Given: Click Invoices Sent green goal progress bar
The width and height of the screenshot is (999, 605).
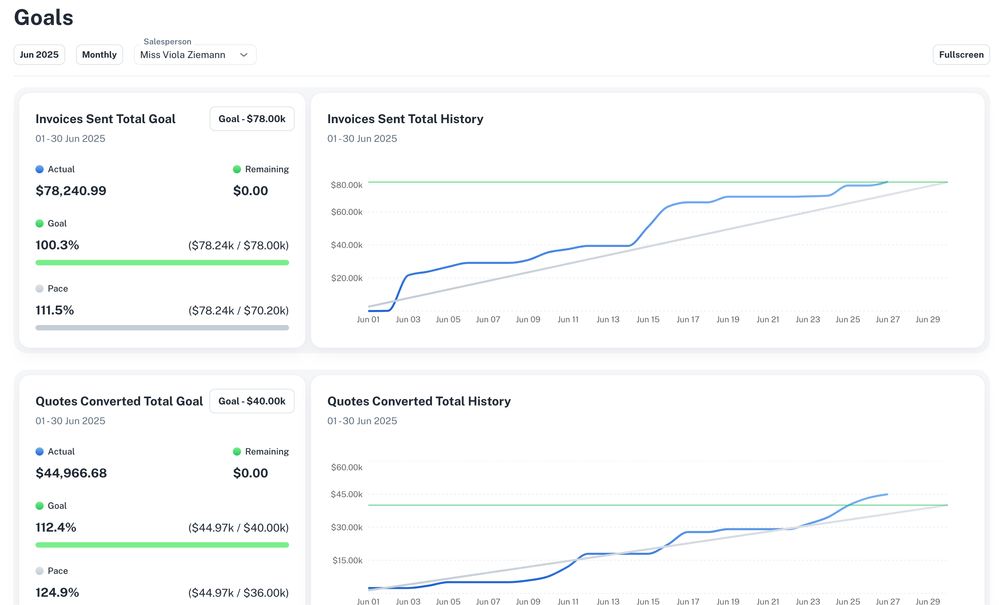Looking at the screenshot, I should click(x=162, y=263).
